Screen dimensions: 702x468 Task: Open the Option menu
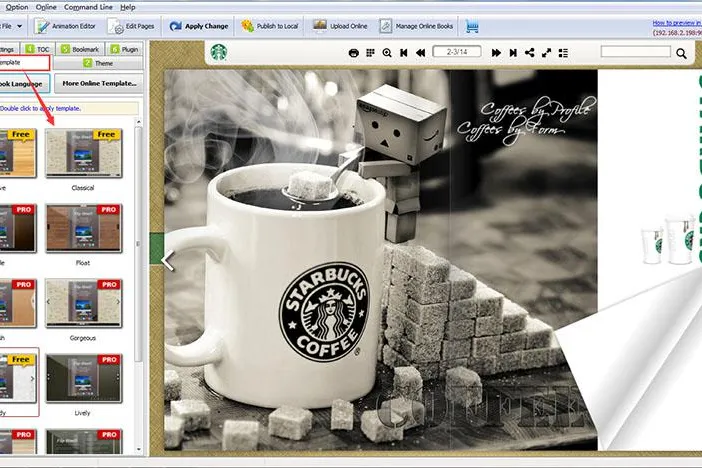tap(17, 7)
